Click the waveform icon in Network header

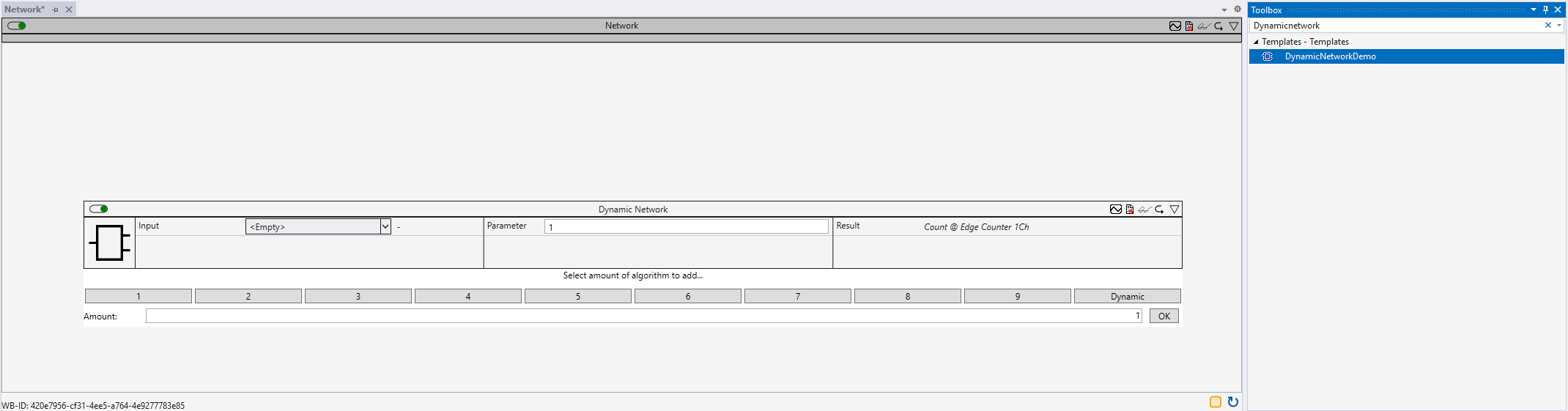(1175, 26)
